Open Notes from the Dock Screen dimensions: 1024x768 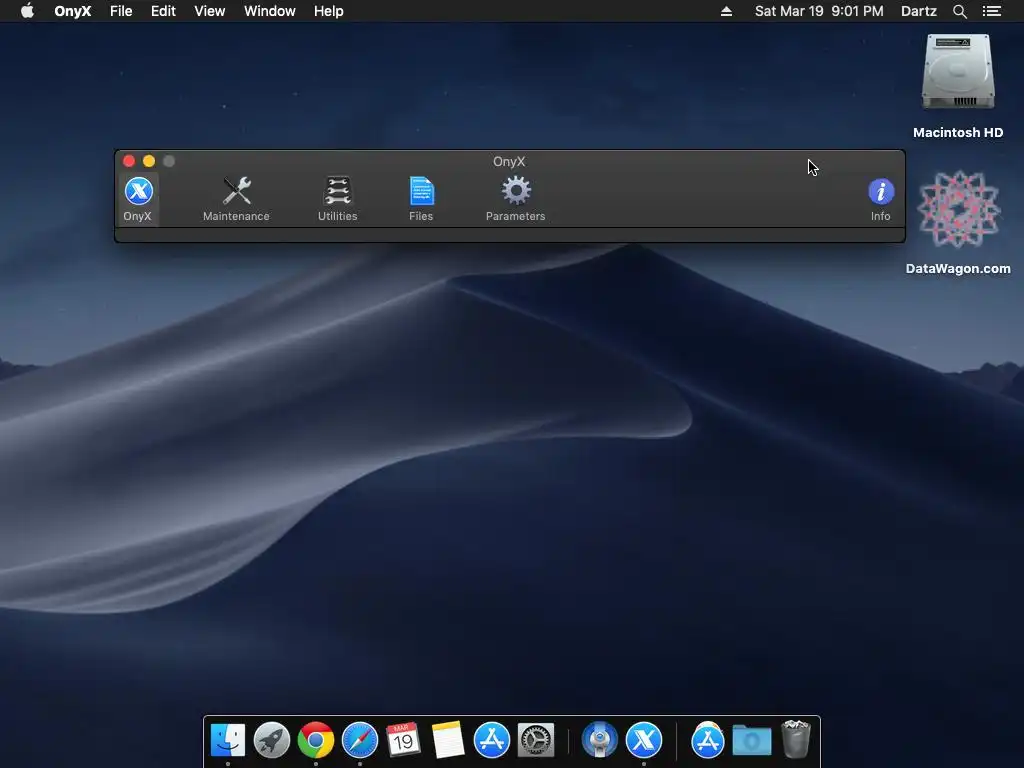(x=448, y=740)
